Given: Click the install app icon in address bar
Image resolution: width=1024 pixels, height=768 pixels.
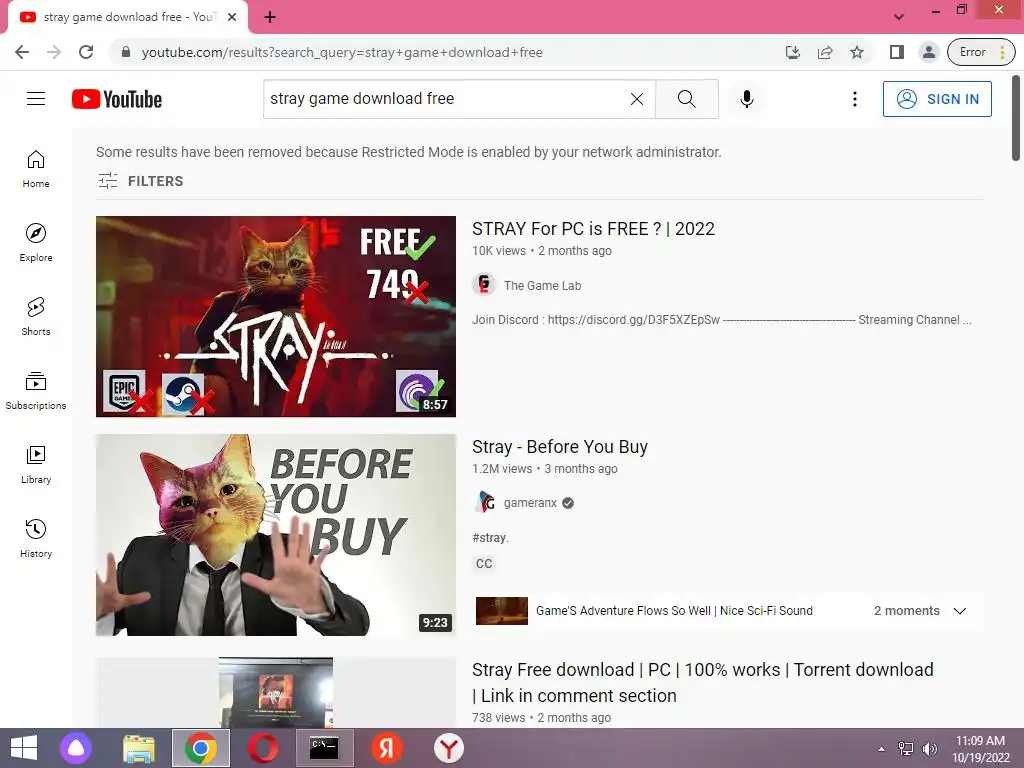Looking at the screenshot, I should click(792, 52).
